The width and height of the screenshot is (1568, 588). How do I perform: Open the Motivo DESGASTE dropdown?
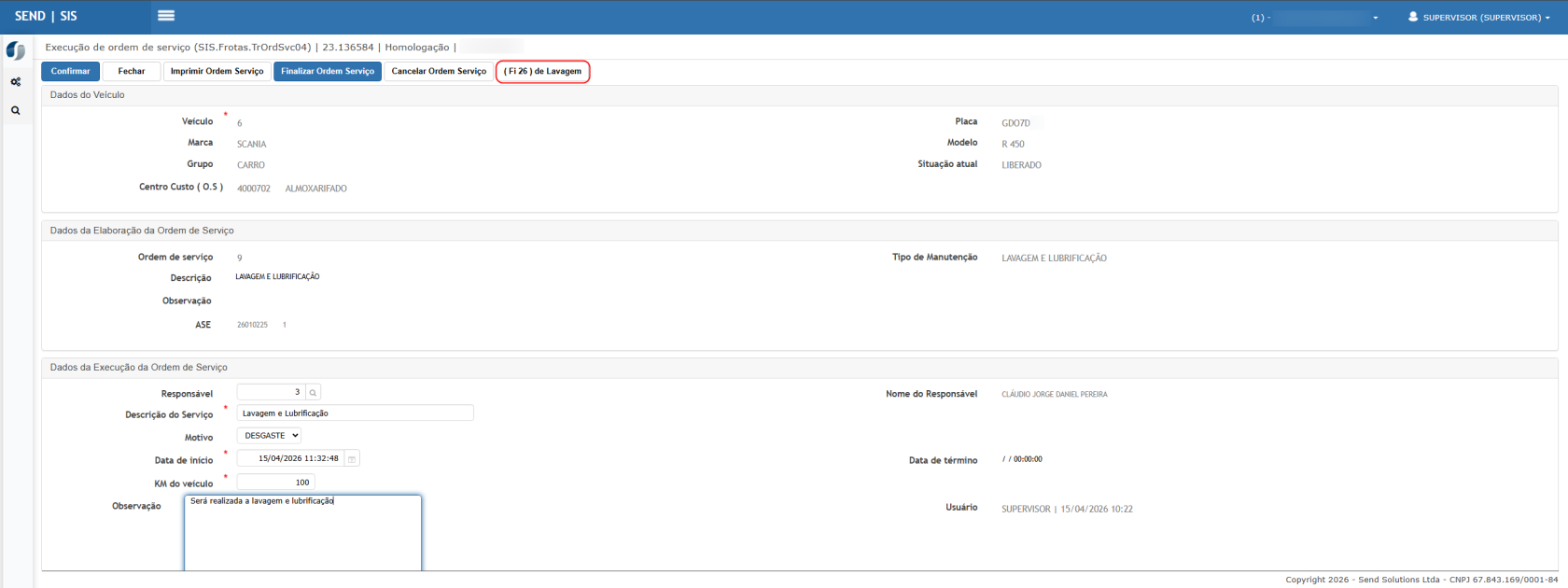point(269,436)
